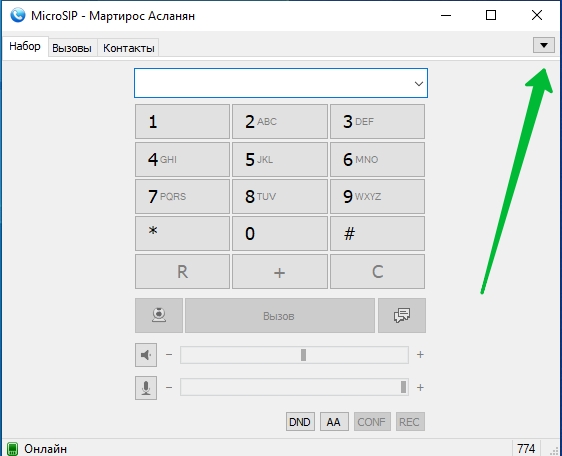Toggle DND do-not-disturb mode

point(300,422)
